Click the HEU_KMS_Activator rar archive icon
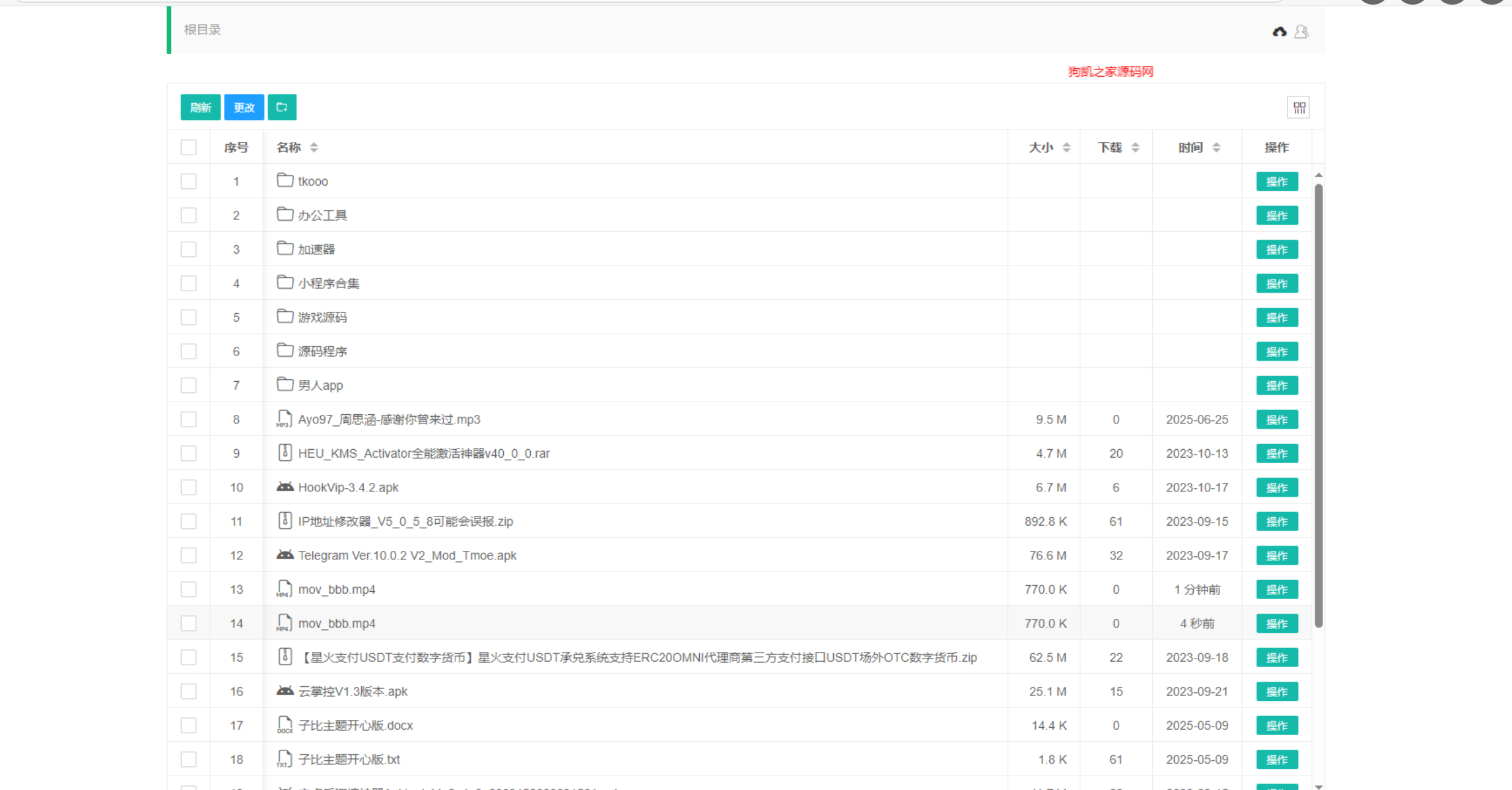This screenshot has height=790, width=1512. (x=285, y=452)
